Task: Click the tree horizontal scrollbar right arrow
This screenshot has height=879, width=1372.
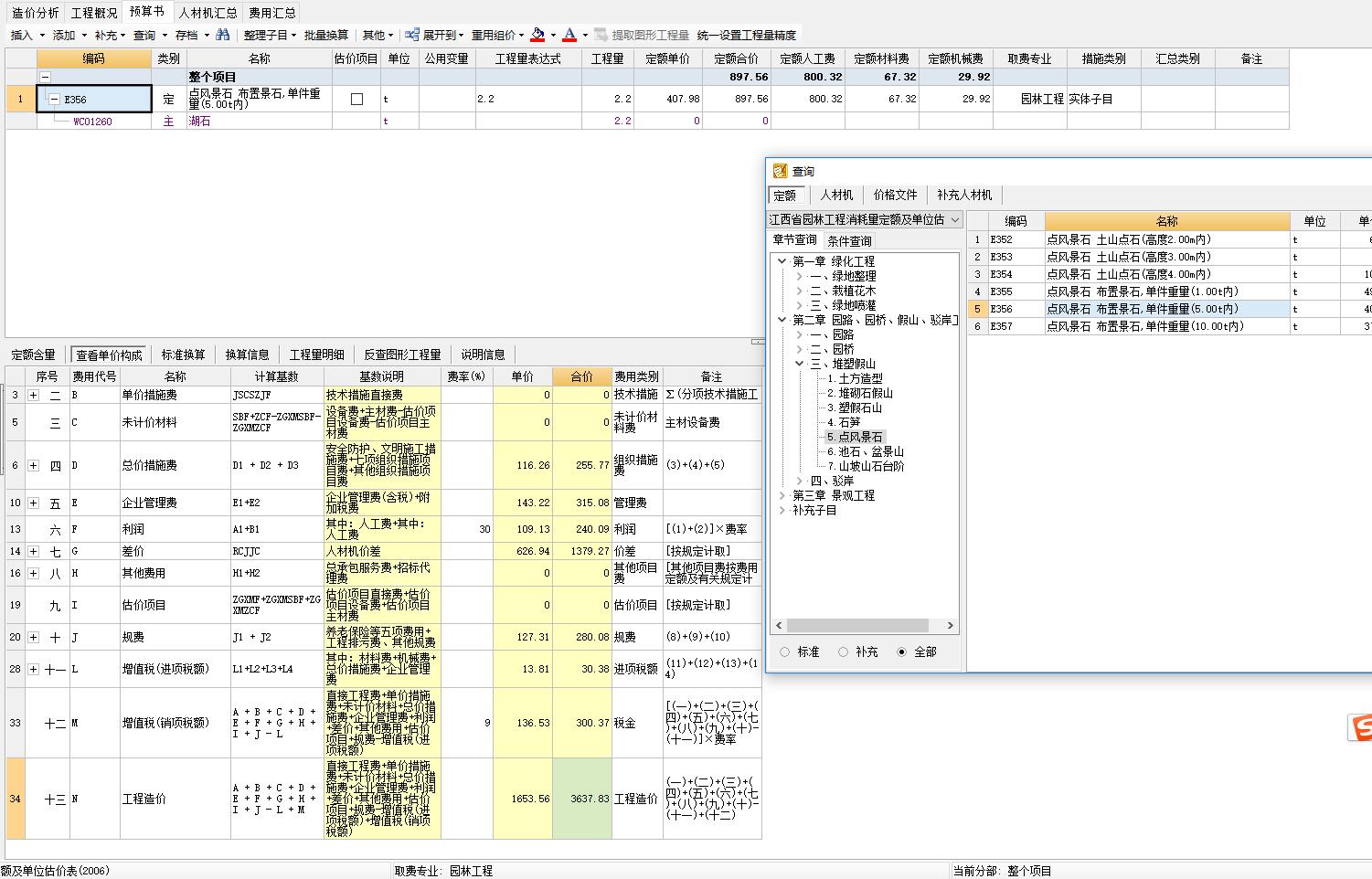Action: click(x=951, y=626)
